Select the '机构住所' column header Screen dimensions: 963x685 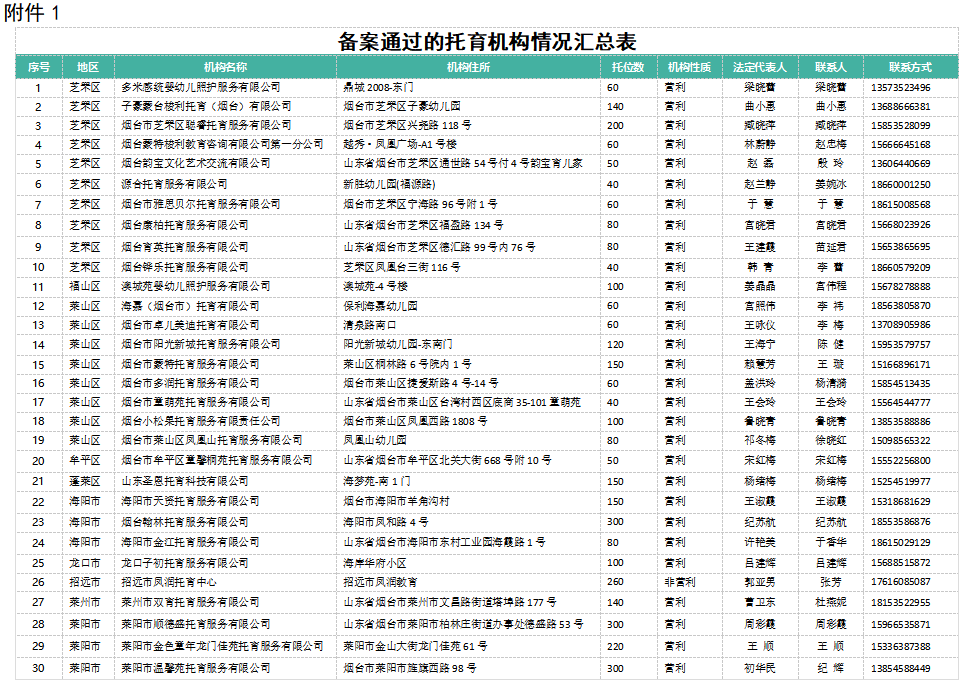tap(468, 67)
